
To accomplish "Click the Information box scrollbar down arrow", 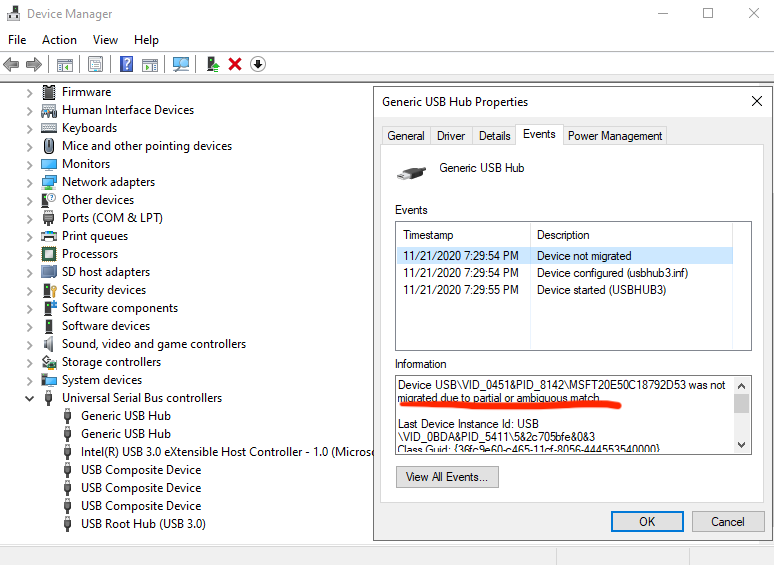I will [x=741, y=445].
